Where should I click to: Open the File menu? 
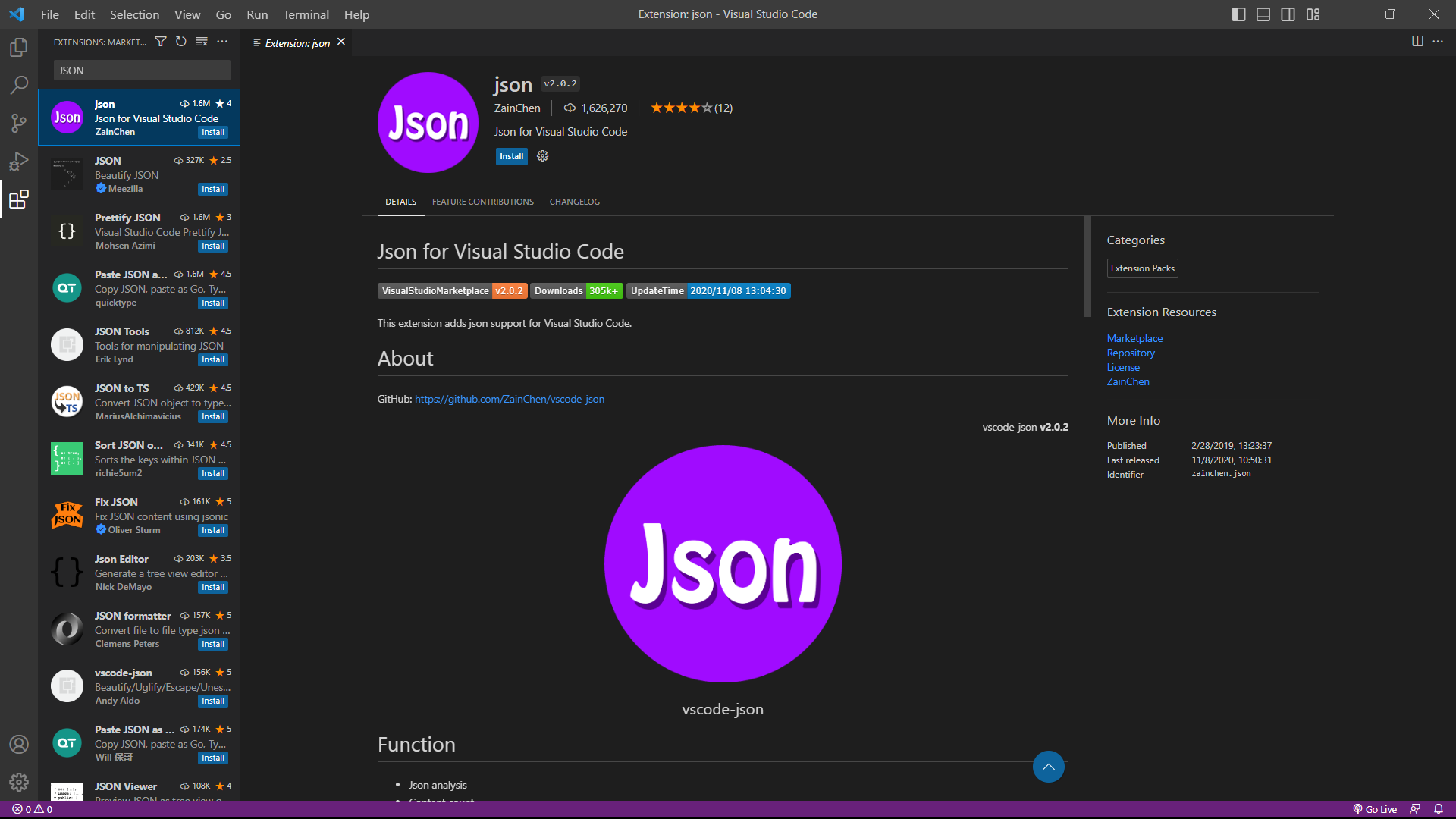[50, 14]
